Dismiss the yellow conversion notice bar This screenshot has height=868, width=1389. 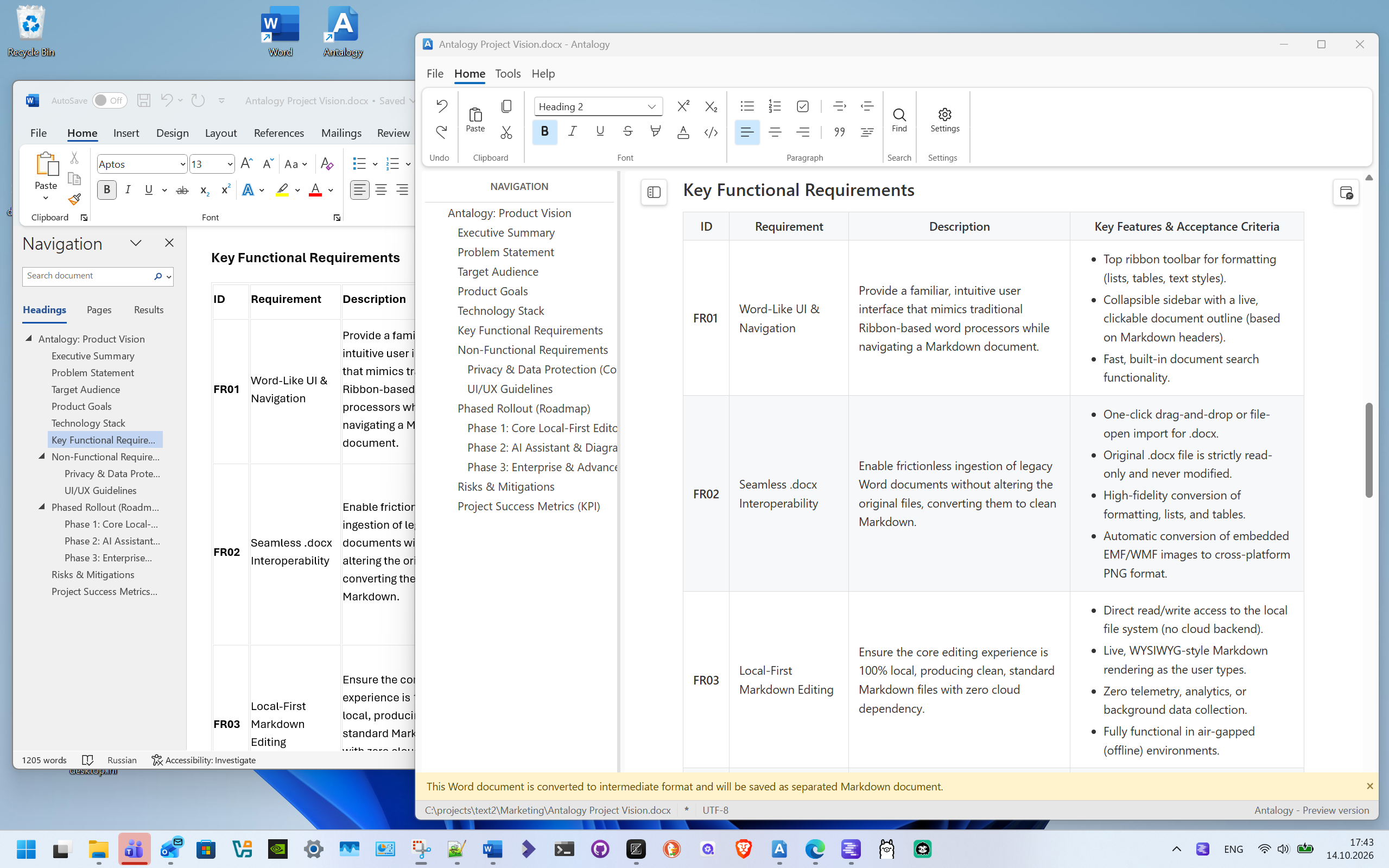(x=1369, y=786)
